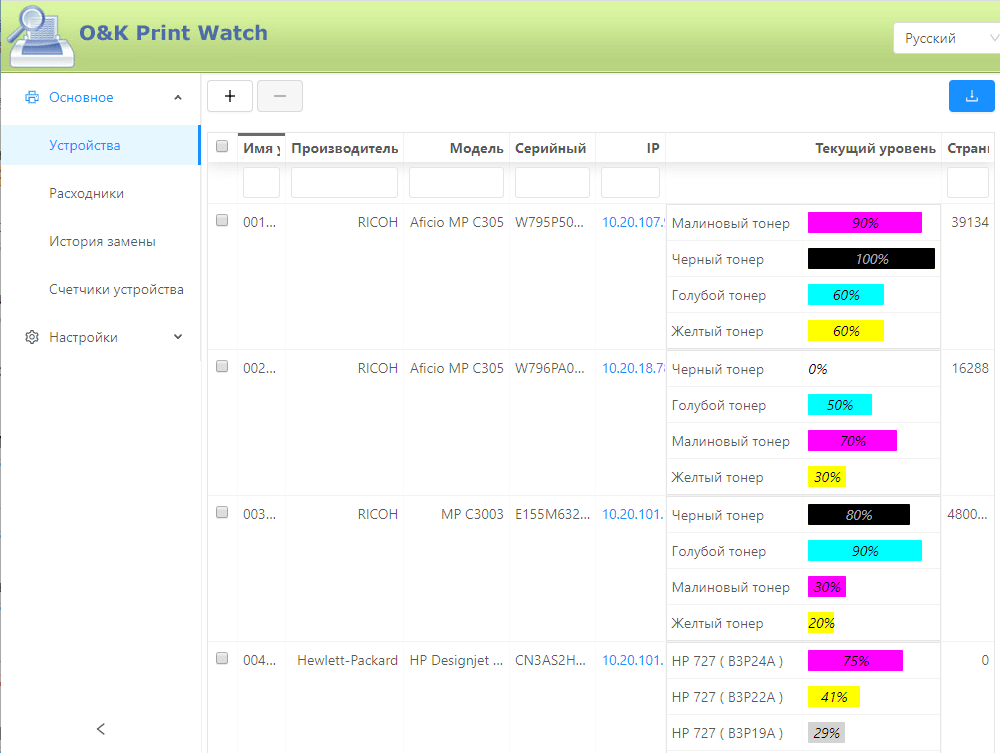1000x753 pixels.
Task: Click Hewlett-Packard manufacturer cell
Action: tap(348, 660)
